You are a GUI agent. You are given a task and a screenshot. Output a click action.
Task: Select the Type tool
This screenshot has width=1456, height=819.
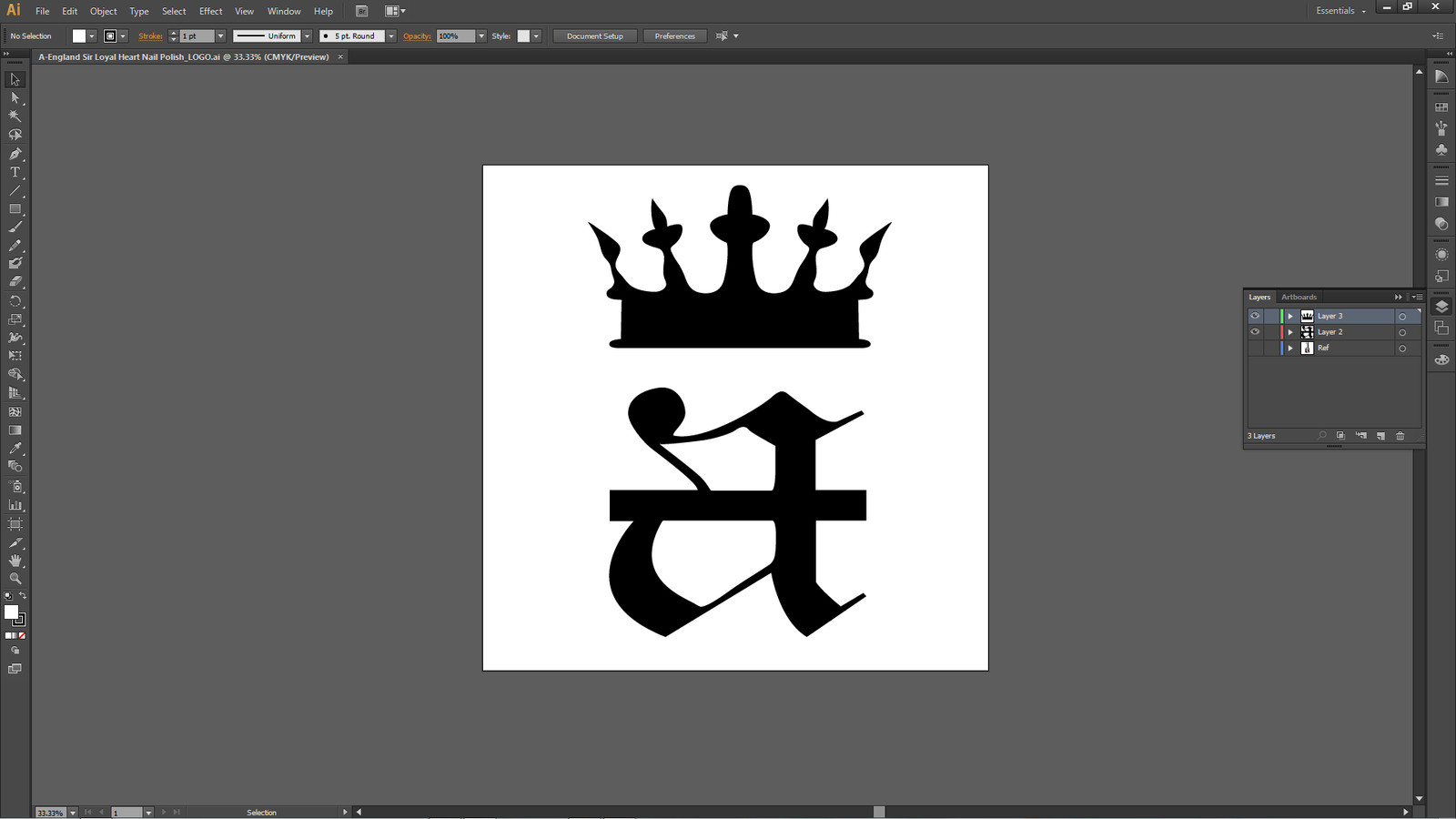[15, 172]
